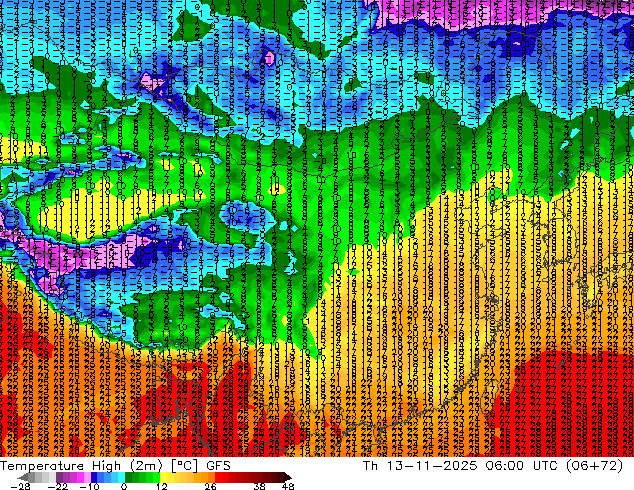Click the '-22' label on the legend
Screen dimensions: 634x490
pyautogui.click(x=58, y=486)
